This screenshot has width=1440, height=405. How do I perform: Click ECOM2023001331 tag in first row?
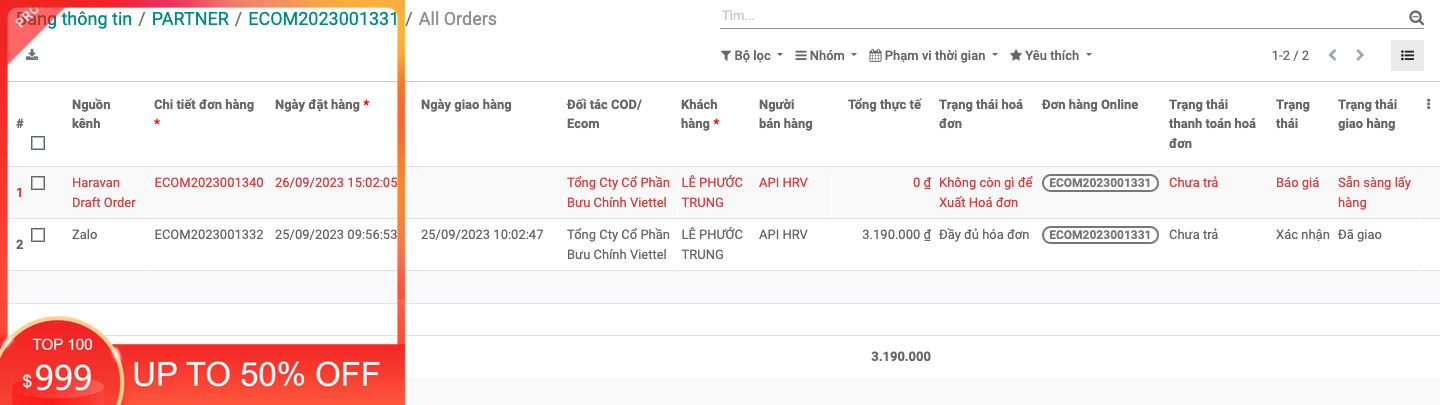pos(1100,183)
